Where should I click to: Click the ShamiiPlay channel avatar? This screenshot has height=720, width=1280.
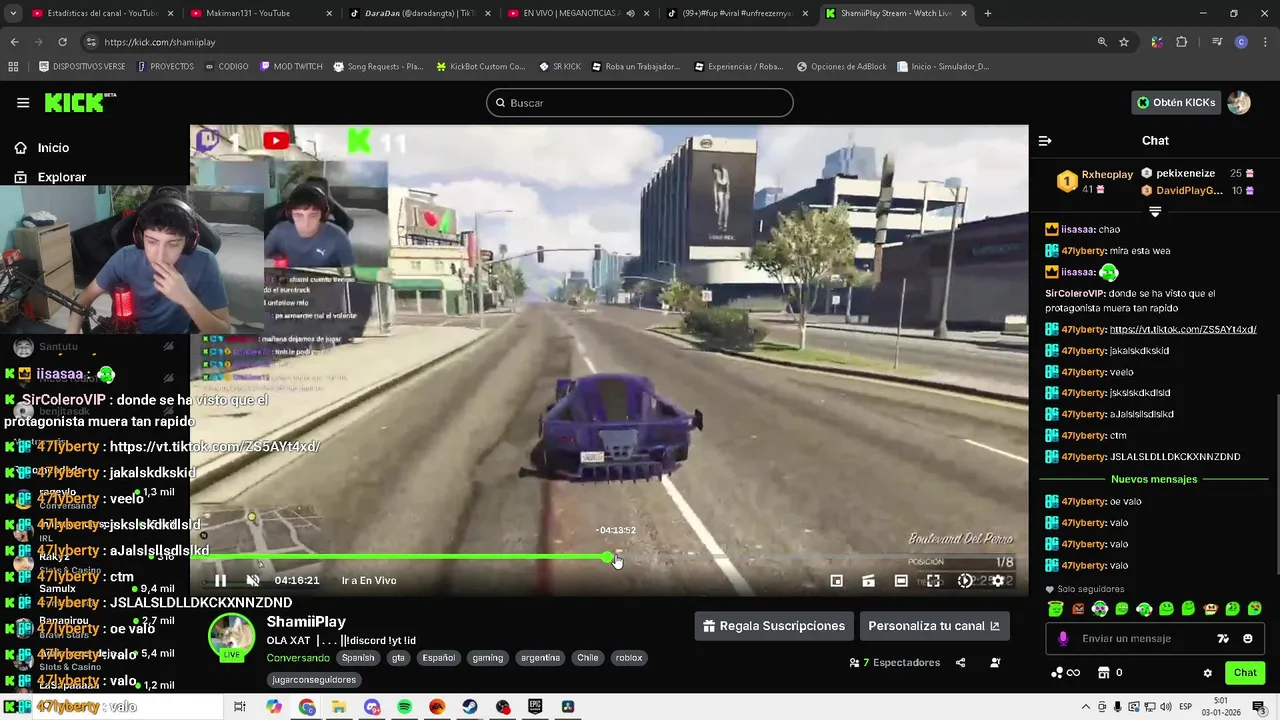[232, 637]
